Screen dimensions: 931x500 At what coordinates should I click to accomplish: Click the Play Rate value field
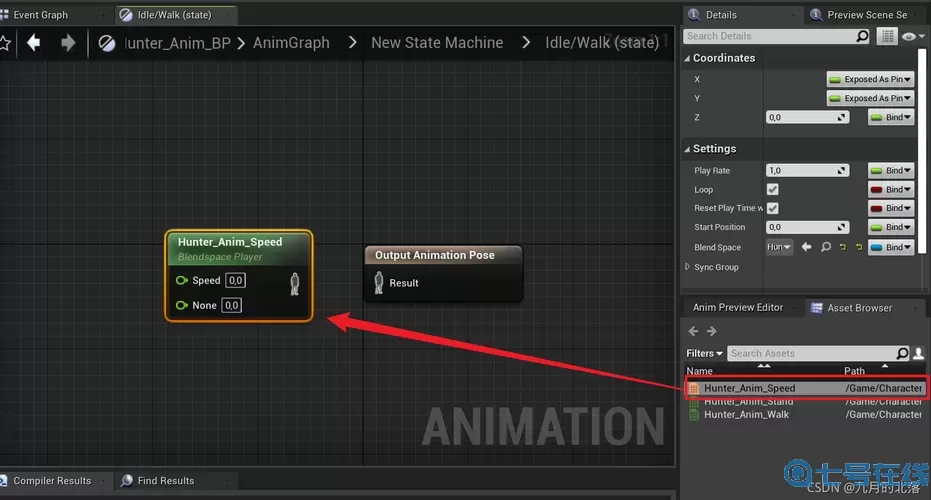pos(807,170)
